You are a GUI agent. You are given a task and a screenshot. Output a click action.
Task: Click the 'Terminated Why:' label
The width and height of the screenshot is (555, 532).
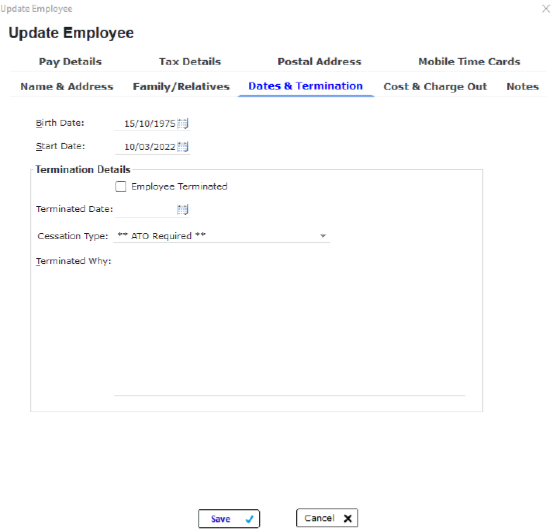coord(73,261)
